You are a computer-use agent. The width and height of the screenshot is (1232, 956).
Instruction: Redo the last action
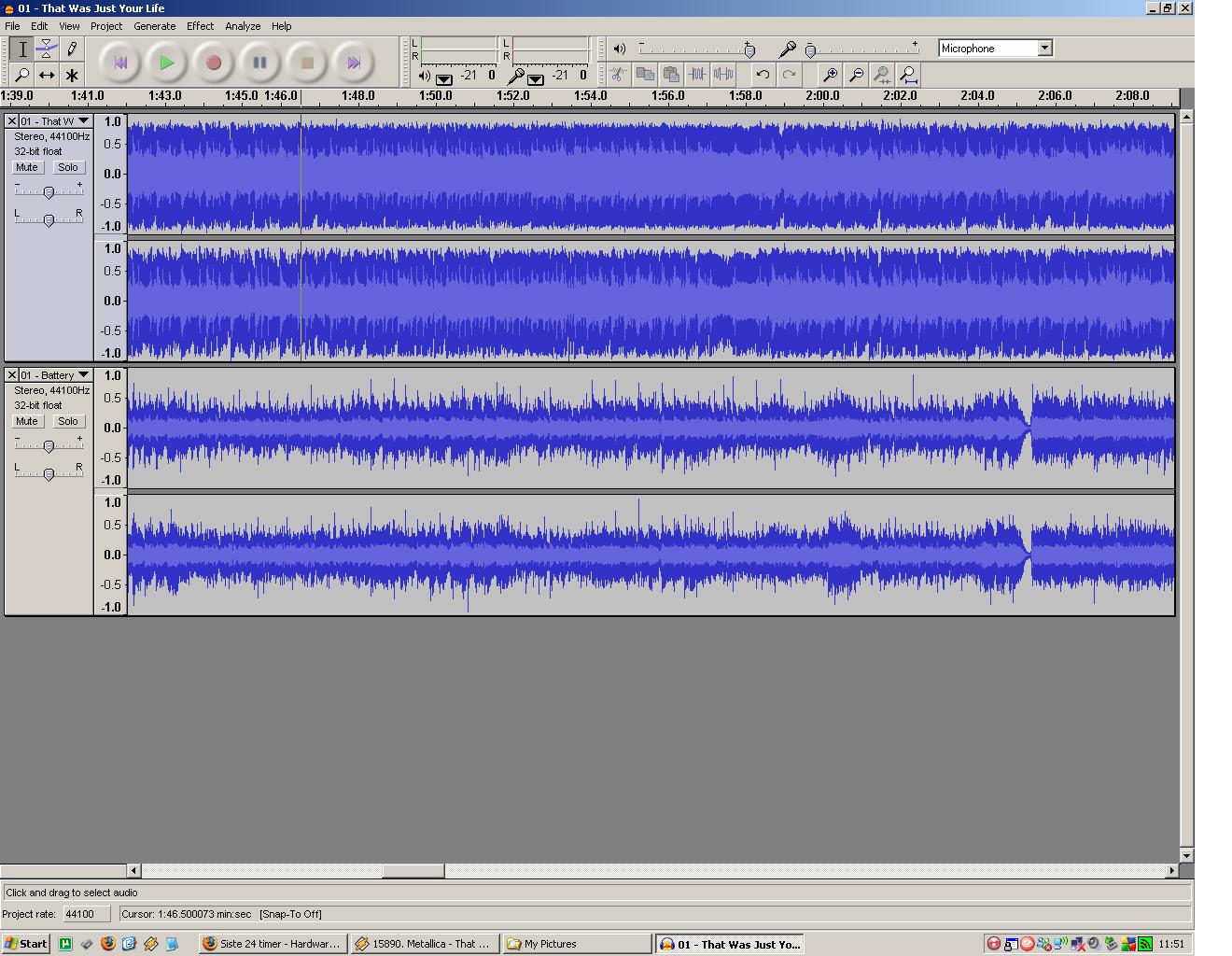789,74
